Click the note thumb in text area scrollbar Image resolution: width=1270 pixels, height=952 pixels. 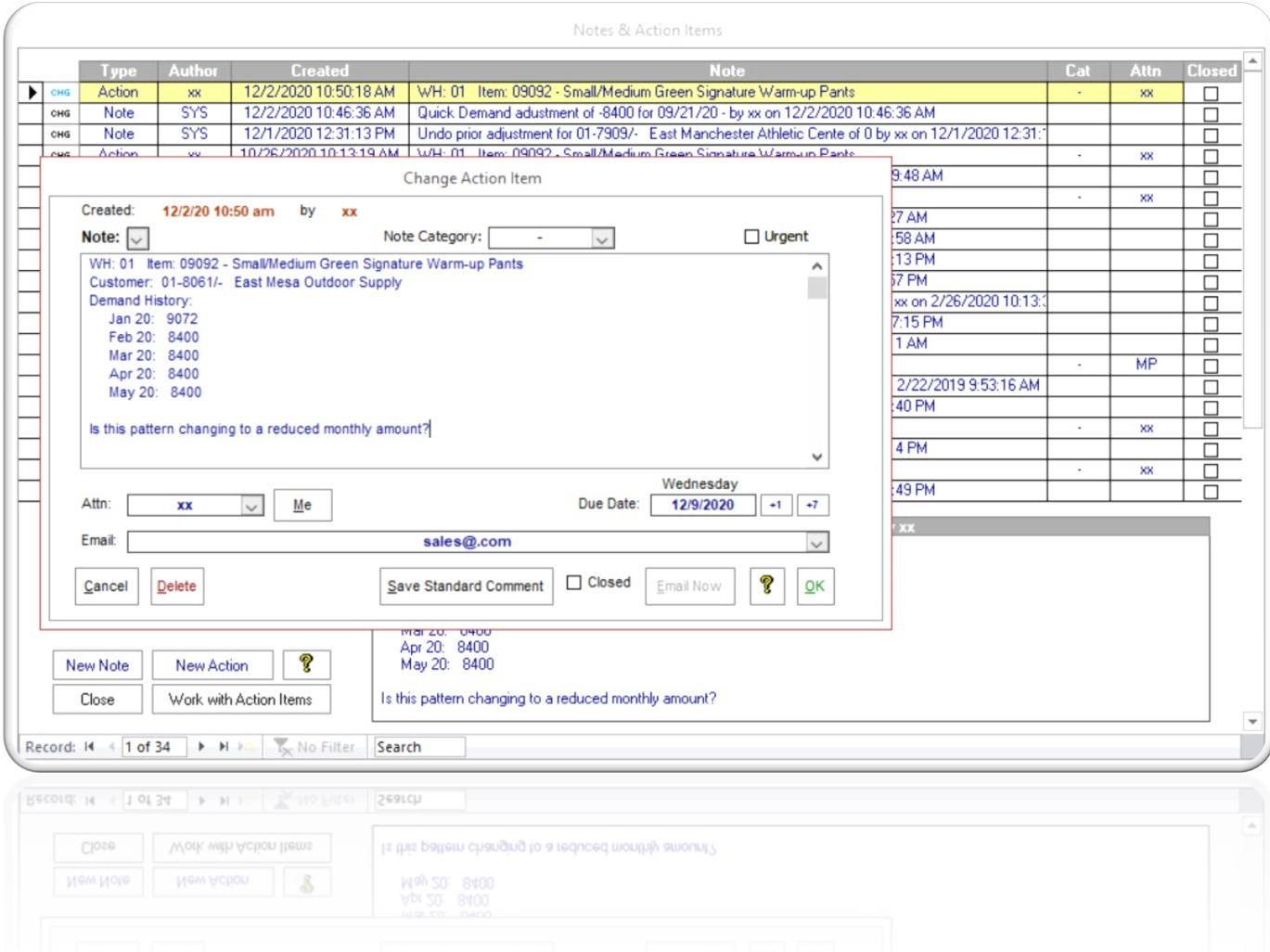pyautogui.click(x=816, y=289)
